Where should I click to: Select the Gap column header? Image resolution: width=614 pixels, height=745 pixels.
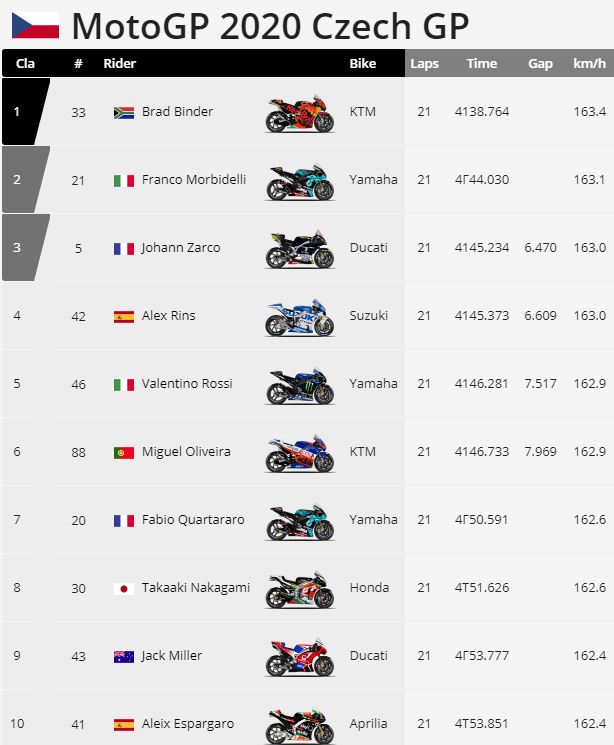click(540, 63)
